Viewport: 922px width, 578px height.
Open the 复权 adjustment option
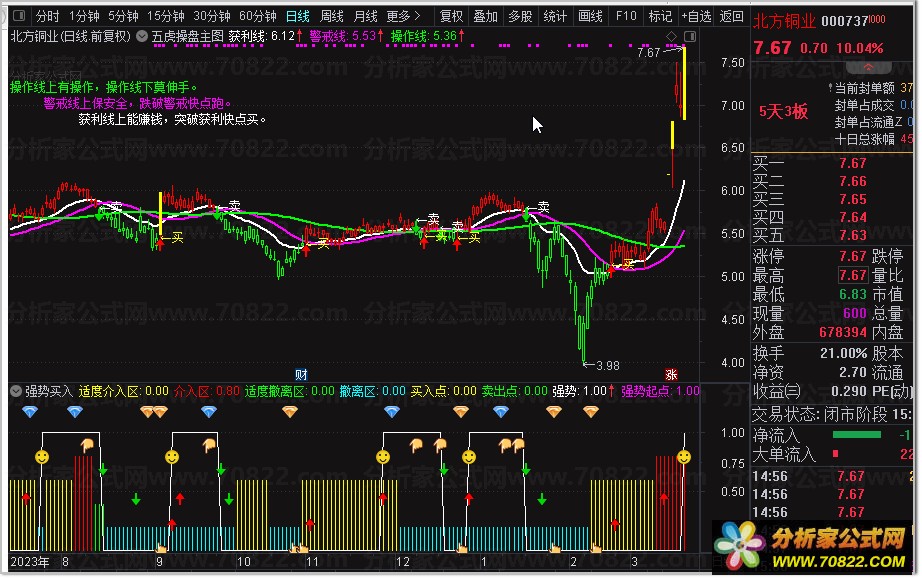click(452, 16)
